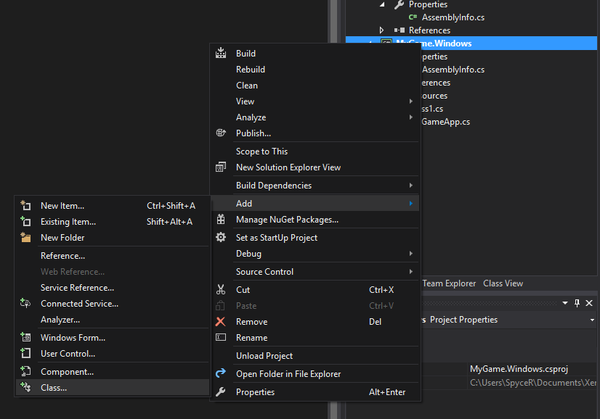Click the New Folder icon
Image resolution: width=600 pixels, height=419 pixels.
coord(26,238)
